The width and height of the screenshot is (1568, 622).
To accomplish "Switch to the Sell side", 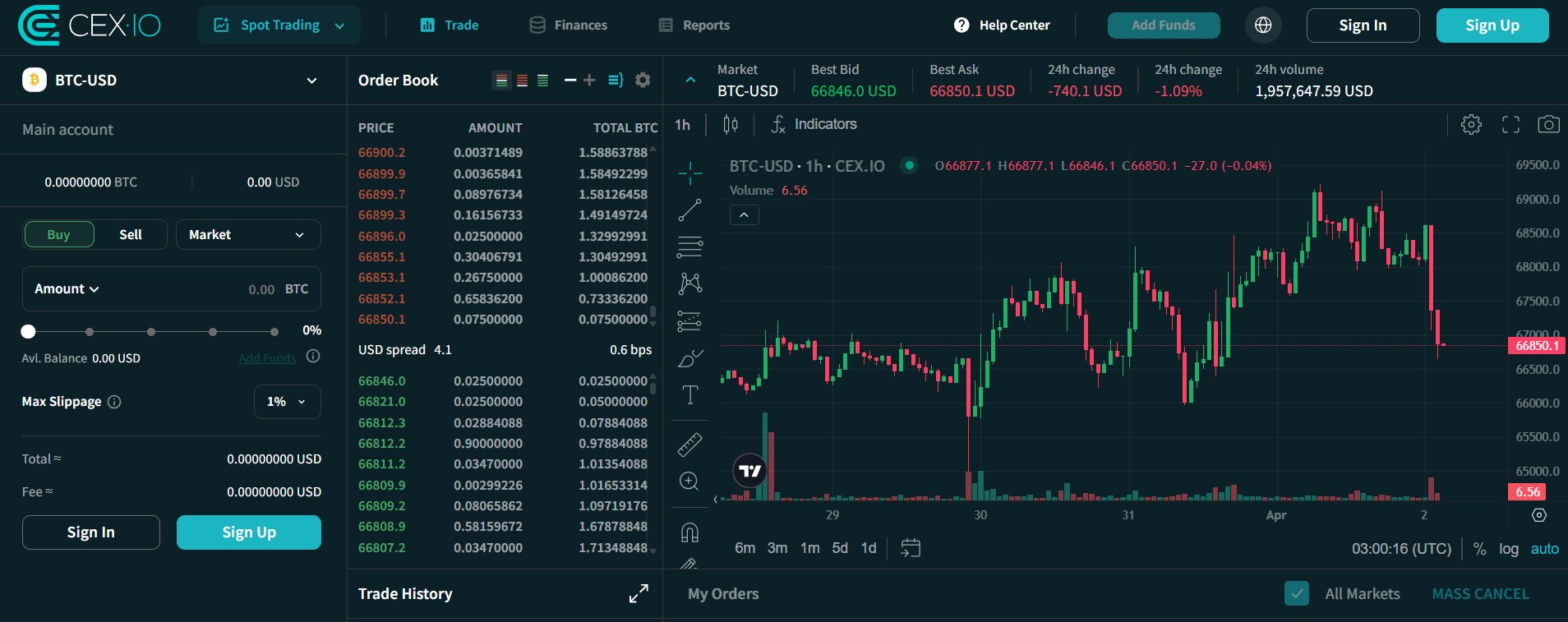I will pyautogui.click(x=131, y=234).
